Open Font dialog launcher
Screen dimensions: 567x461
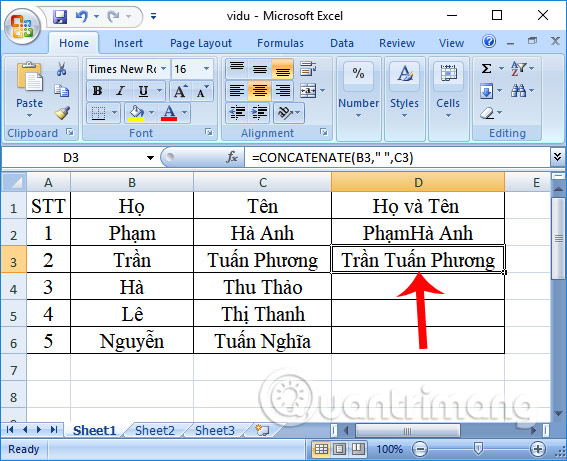pos(209,132)
